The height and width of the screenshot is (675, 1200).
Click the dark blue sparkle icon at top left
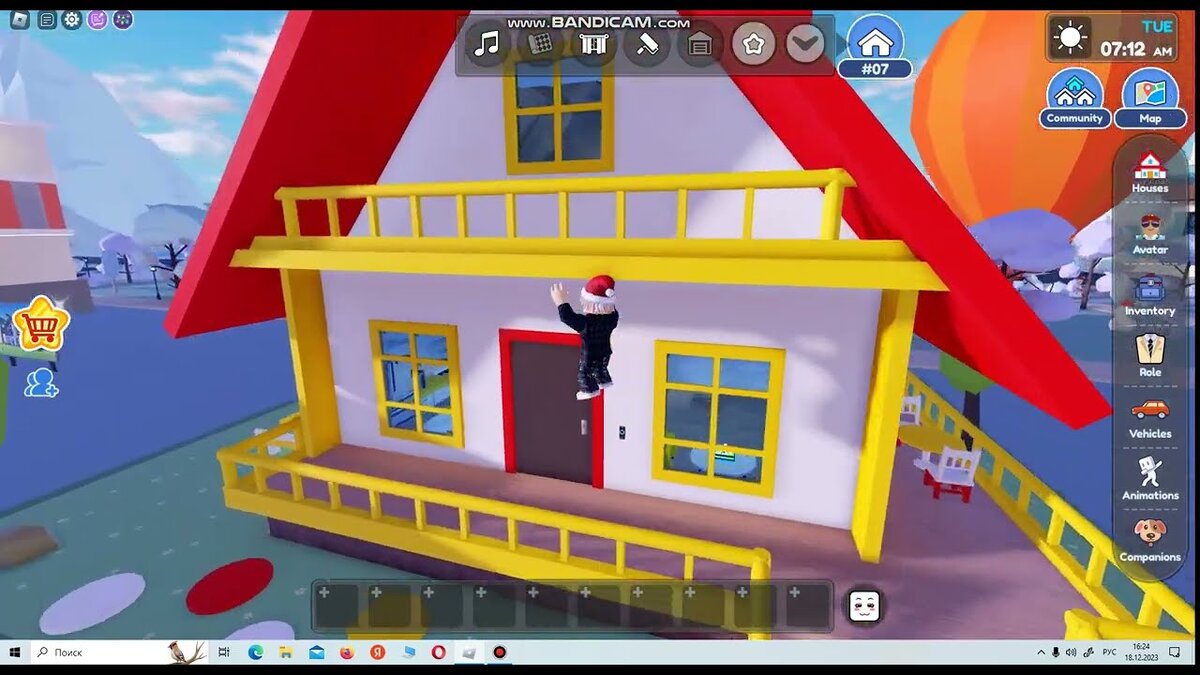click(x=122, y=19)
